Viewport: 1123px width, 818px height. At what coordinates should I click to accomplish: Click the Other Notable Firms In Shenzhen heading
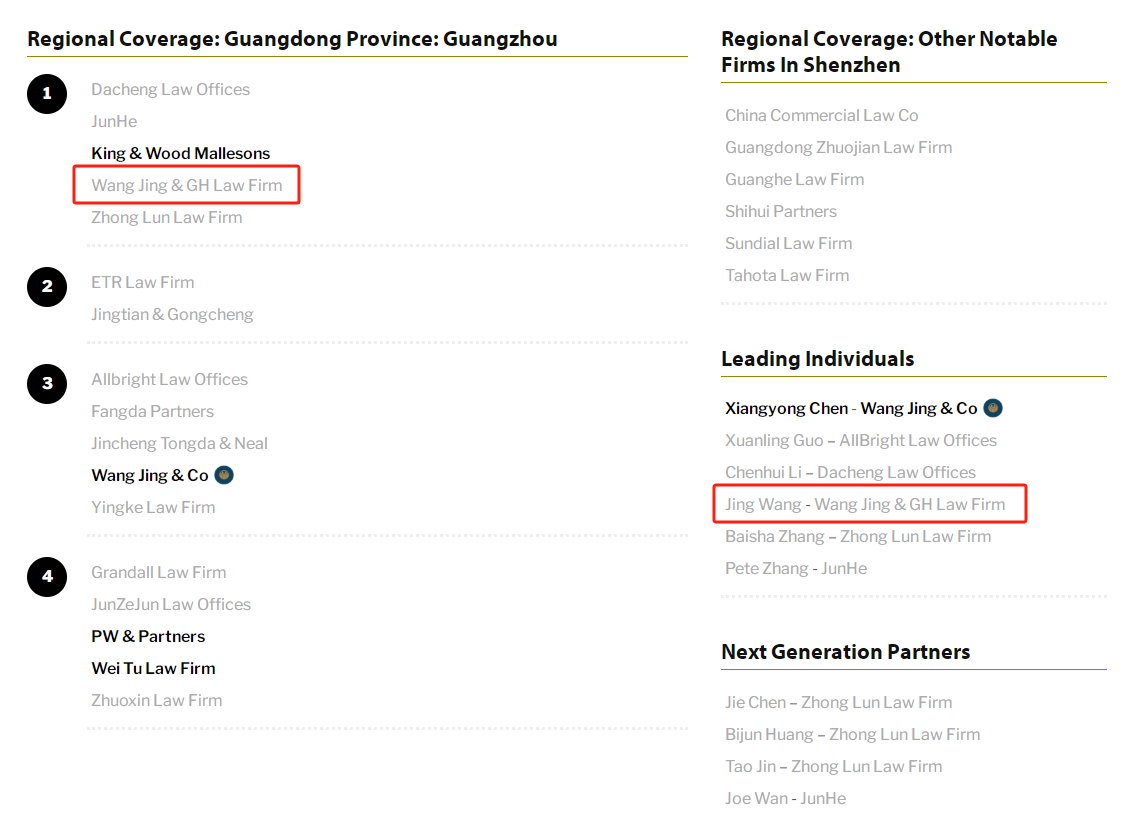tap(889, 52)
